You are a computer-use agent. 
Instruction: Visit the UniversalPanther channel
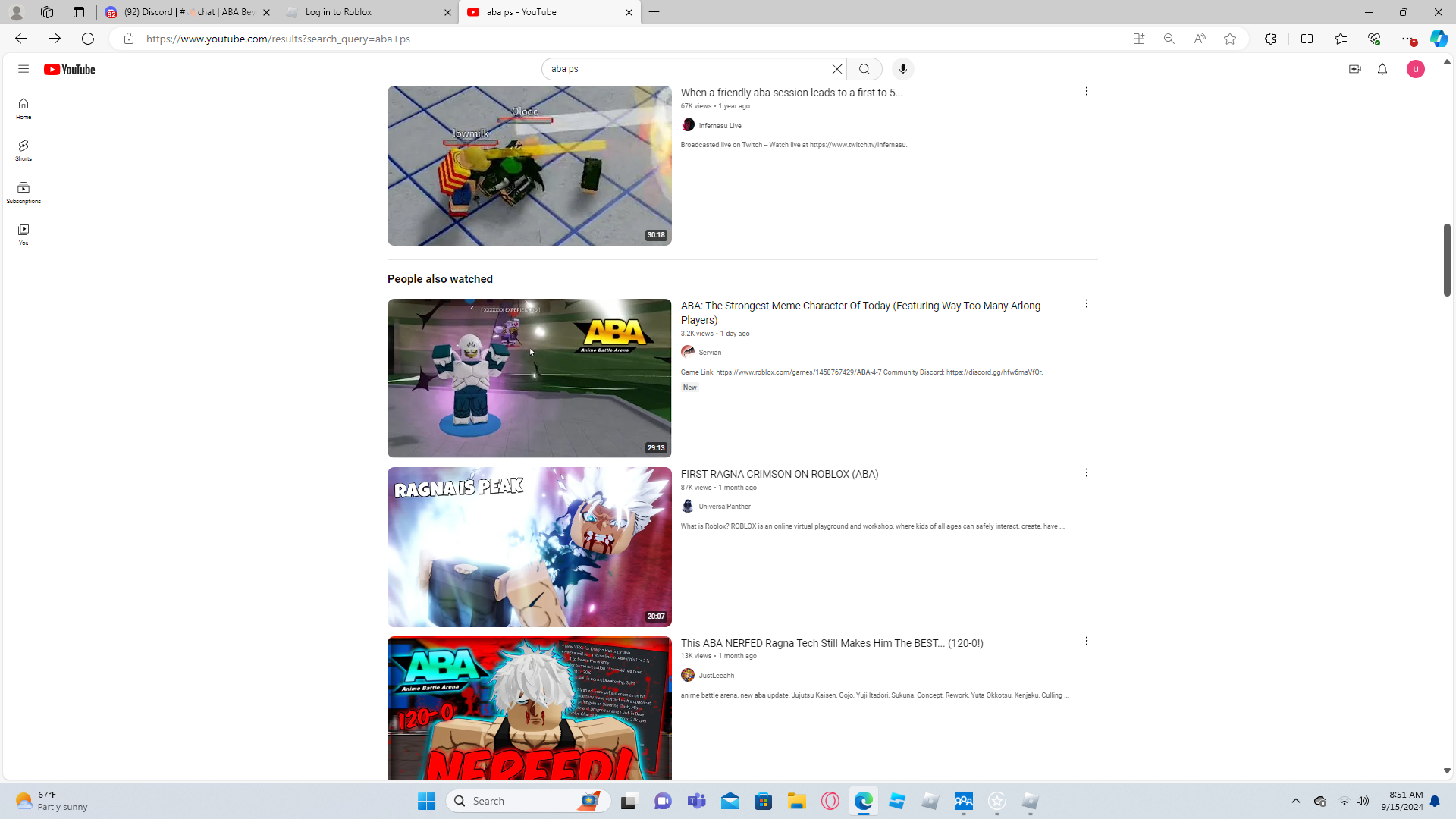pyautogui.click(x=724, y=507)
